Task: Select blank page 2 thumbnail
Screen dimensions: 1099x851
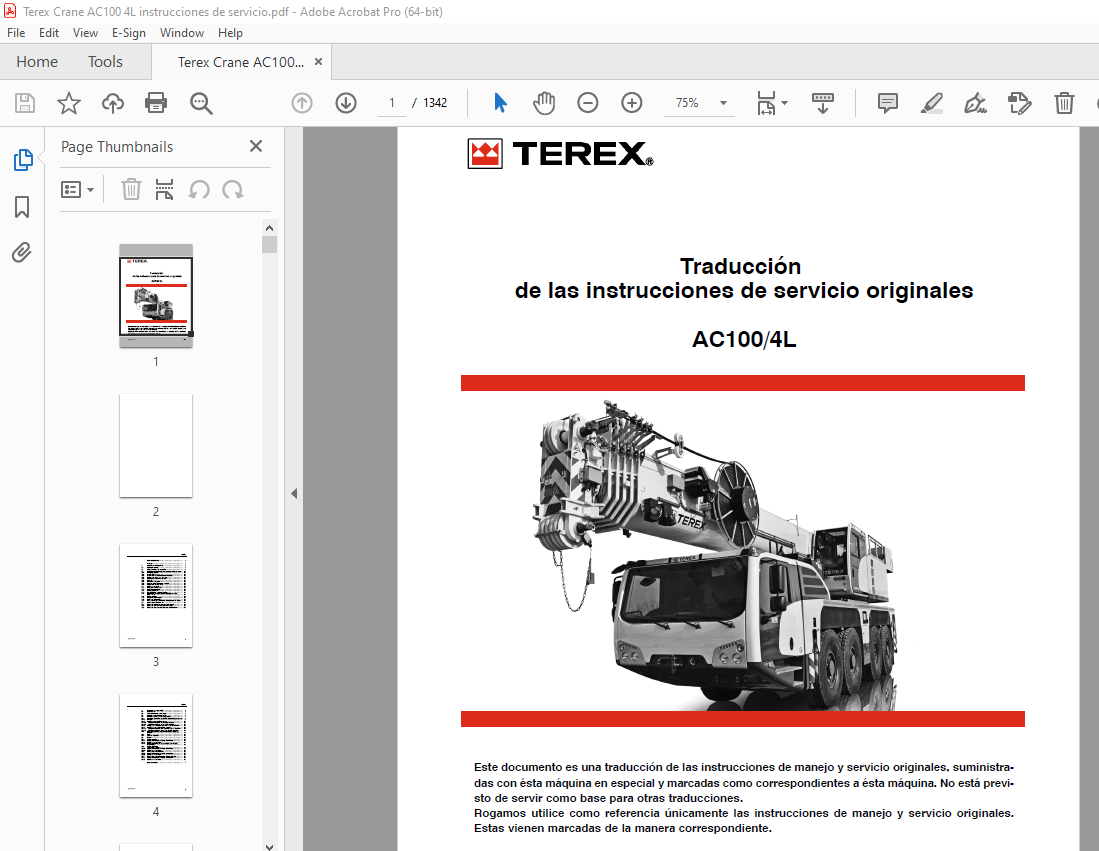Action: (x=156, y=445)
